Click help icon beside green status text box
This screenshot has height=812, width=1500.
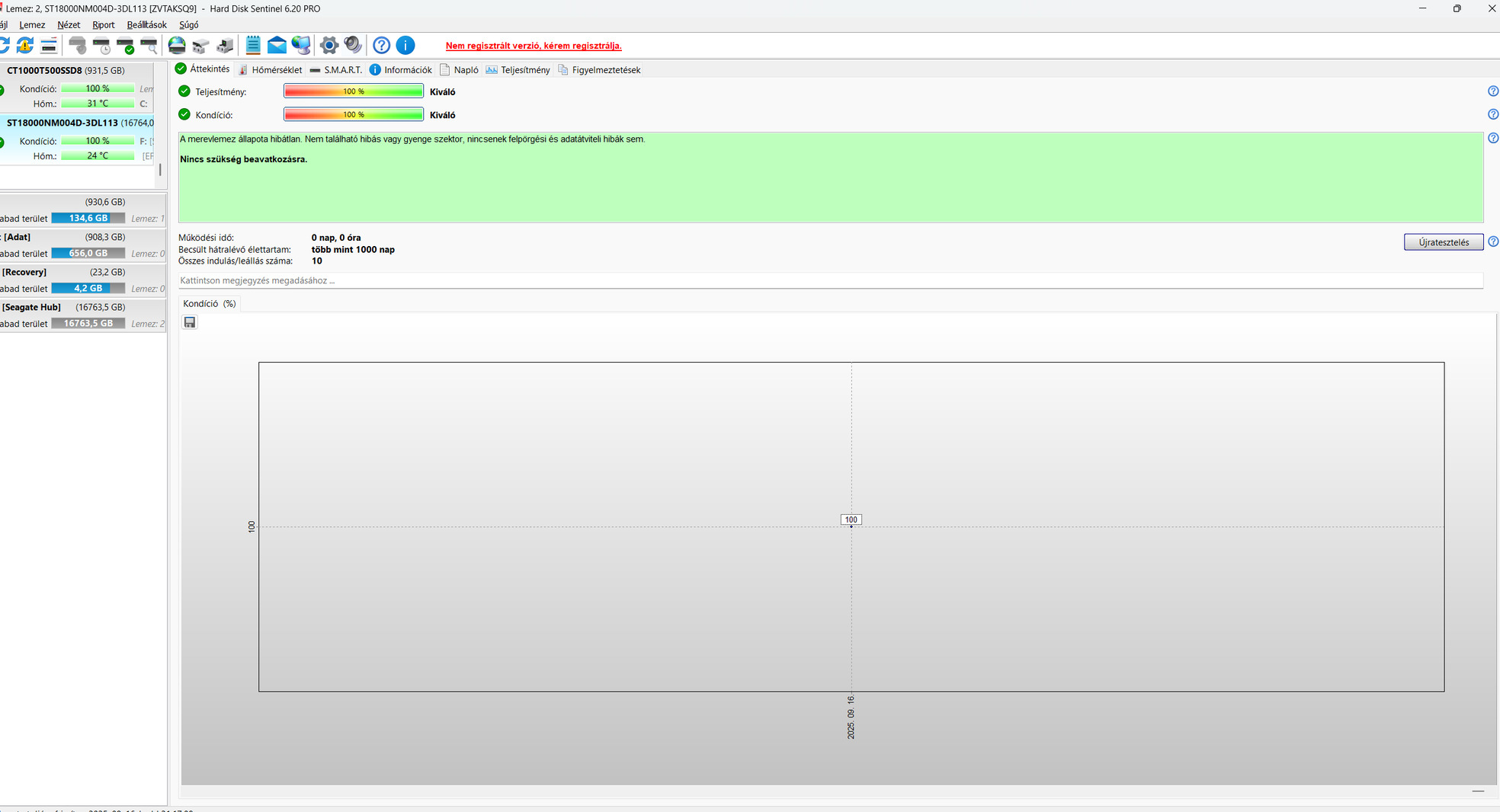pyautogui.click(x=1492, y=138)
